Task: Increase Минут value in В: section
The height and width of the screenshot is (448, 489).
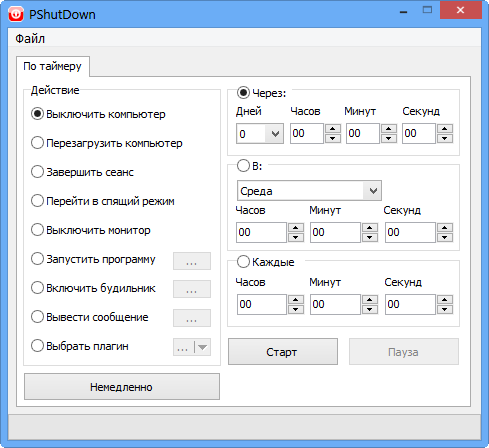Action: [370, 228]
